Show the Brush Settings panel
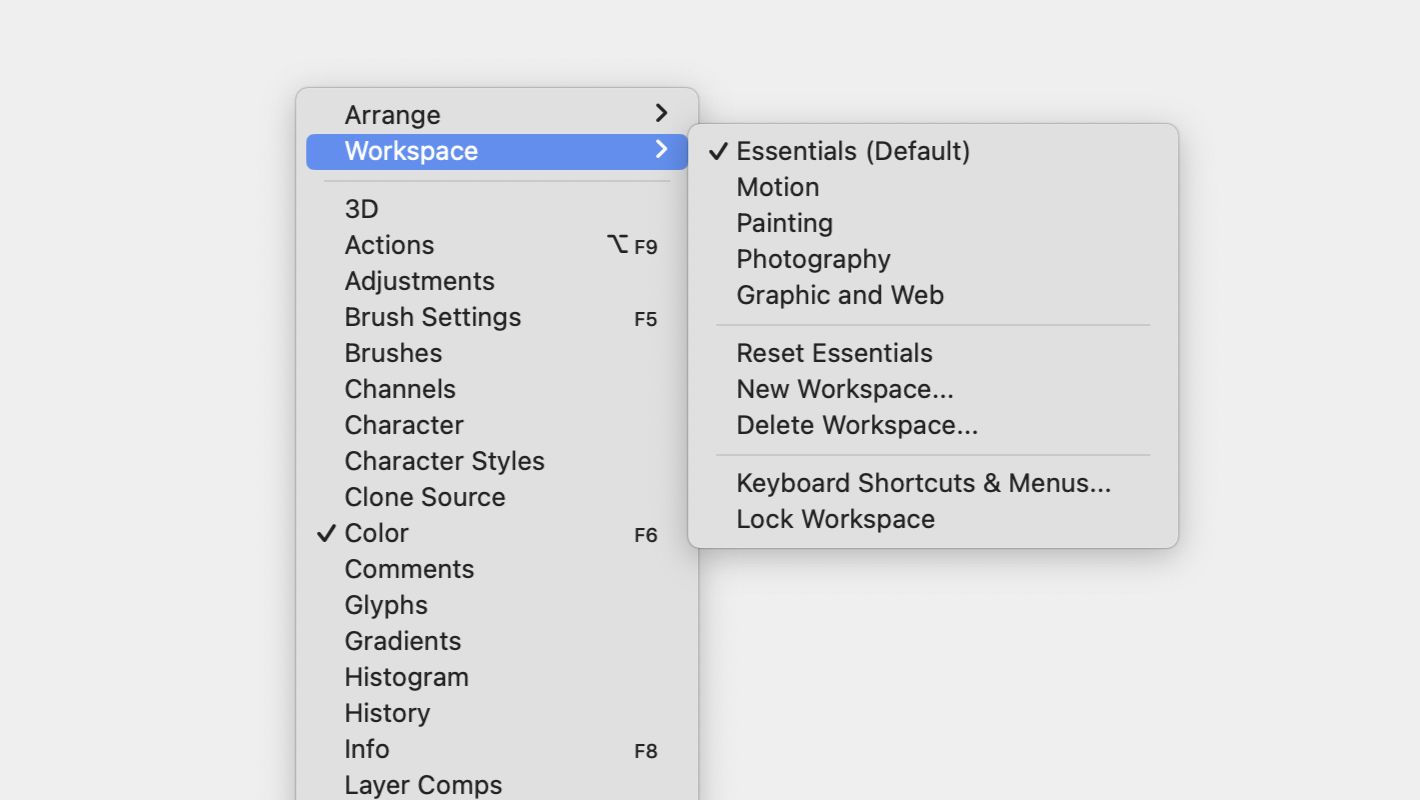The height and width of the screenshot is (800, 1420). click(x=432, y=317)
